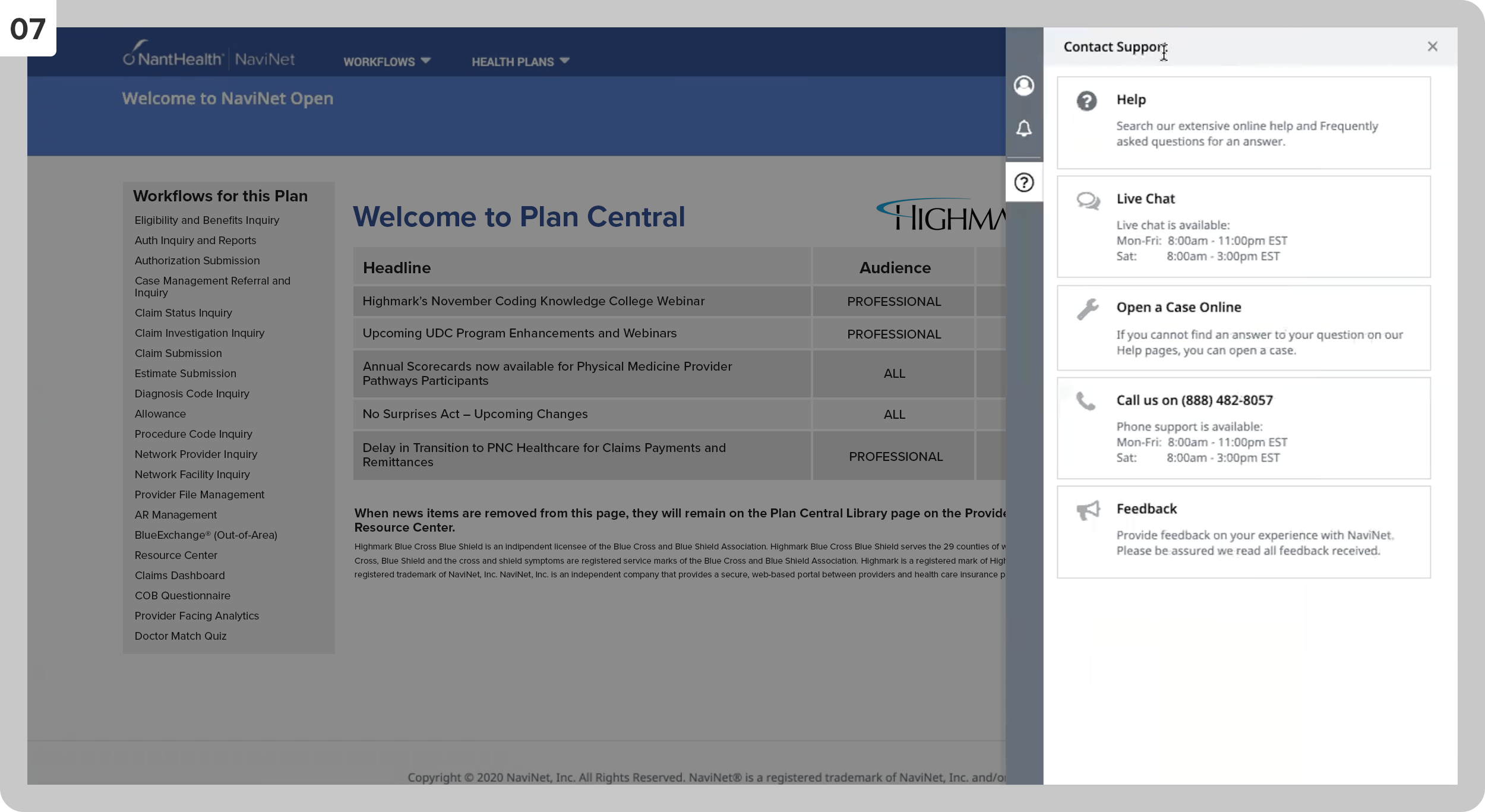Screen dimensions: 1485x812
Task: Open Eligibility and Benefits Inquiry workflow
Action: 207,220
